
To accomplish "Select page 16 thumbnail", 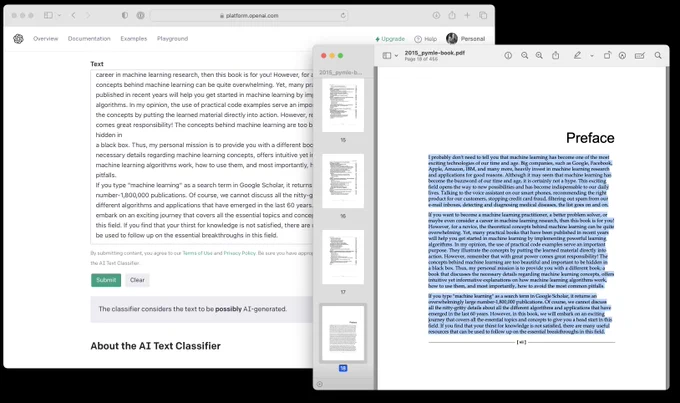I will pos(343,181).
